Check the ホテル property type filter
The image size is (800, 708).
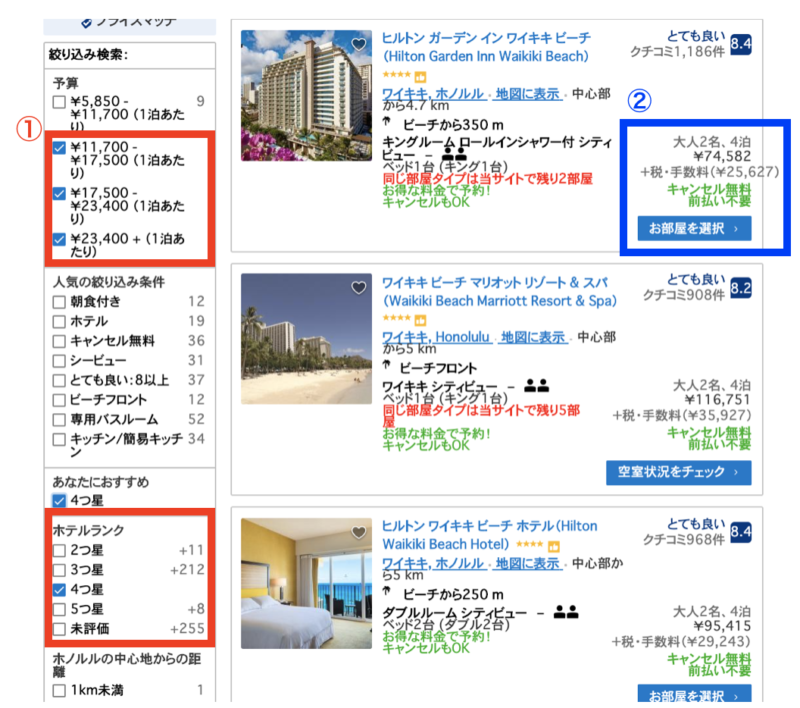[x=59, y=321]
